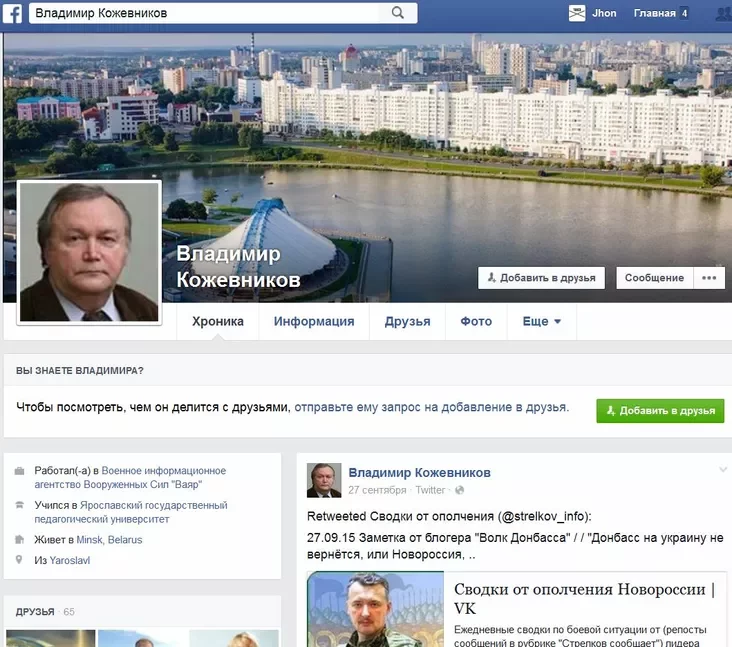Viewport: 732px width, 647px height.
Task: Open the Друзья tab
Action: pyautogui.click(x=407, y=321)
